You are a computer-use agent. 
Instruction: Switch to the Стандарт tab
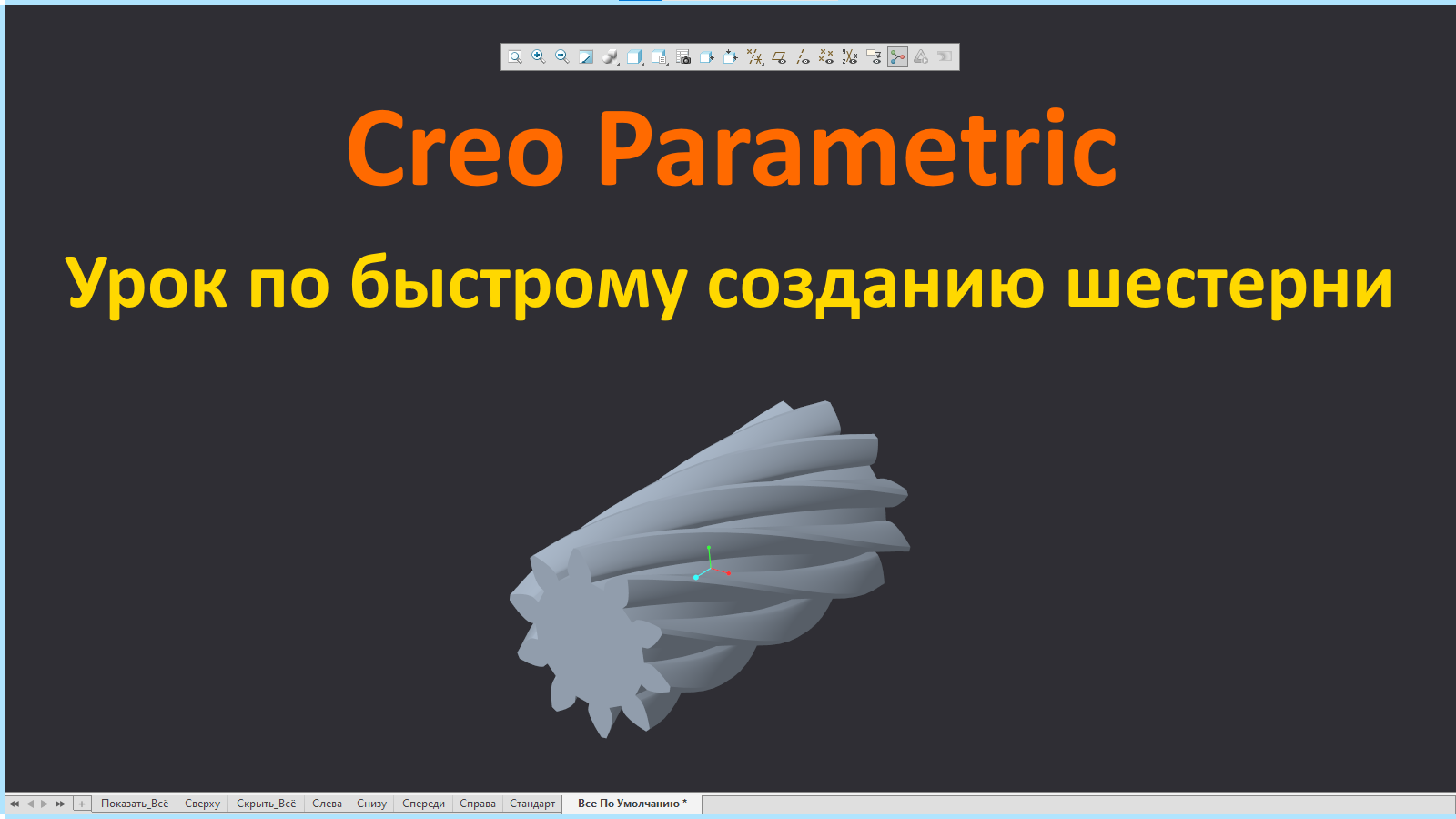532,804
